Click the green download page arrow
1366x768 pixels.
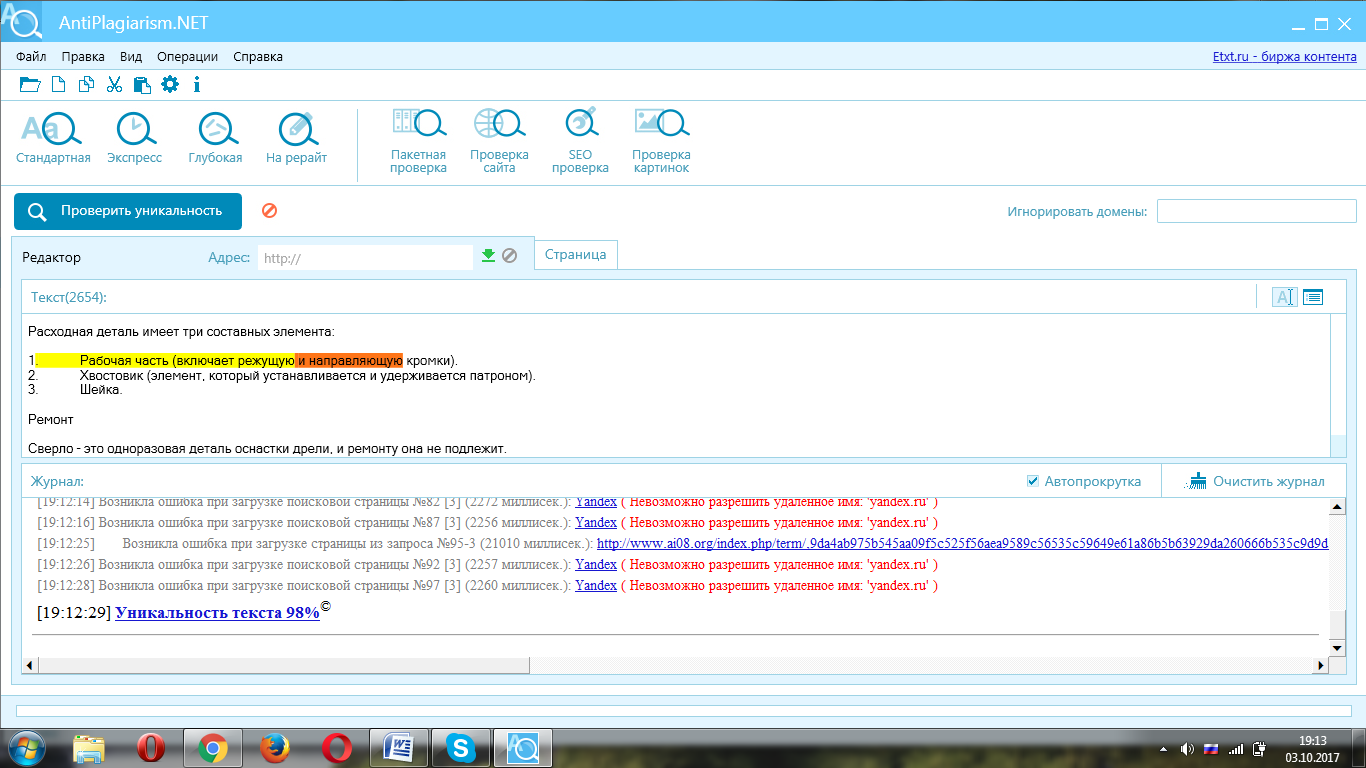[488, 256]
